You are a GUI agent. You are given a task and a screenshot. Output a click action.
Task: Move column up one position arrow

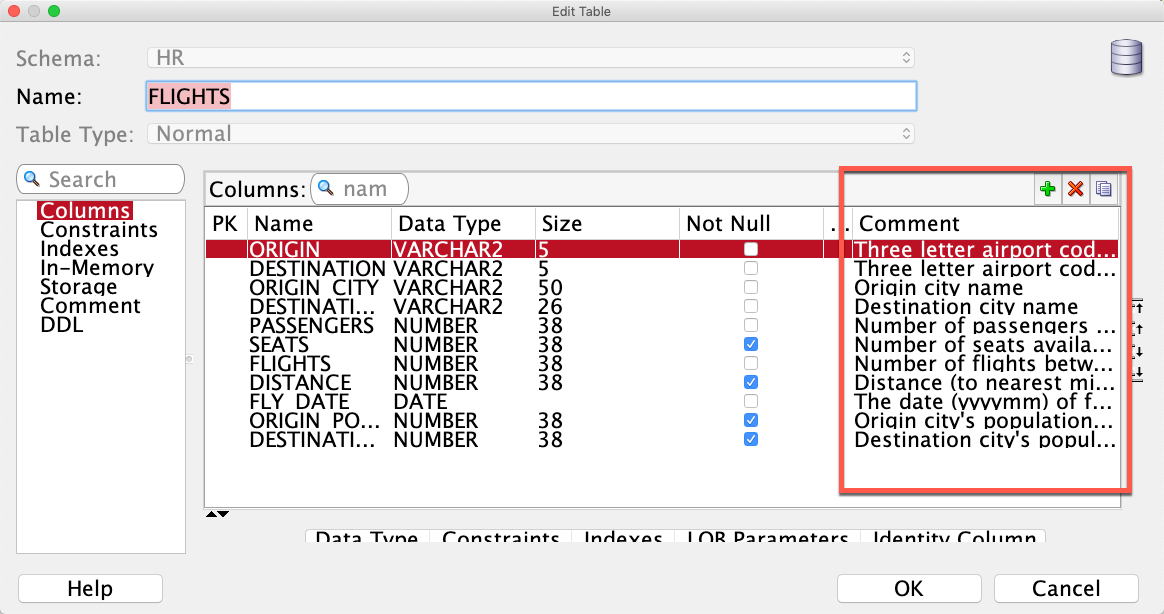tap(1137, 328)
